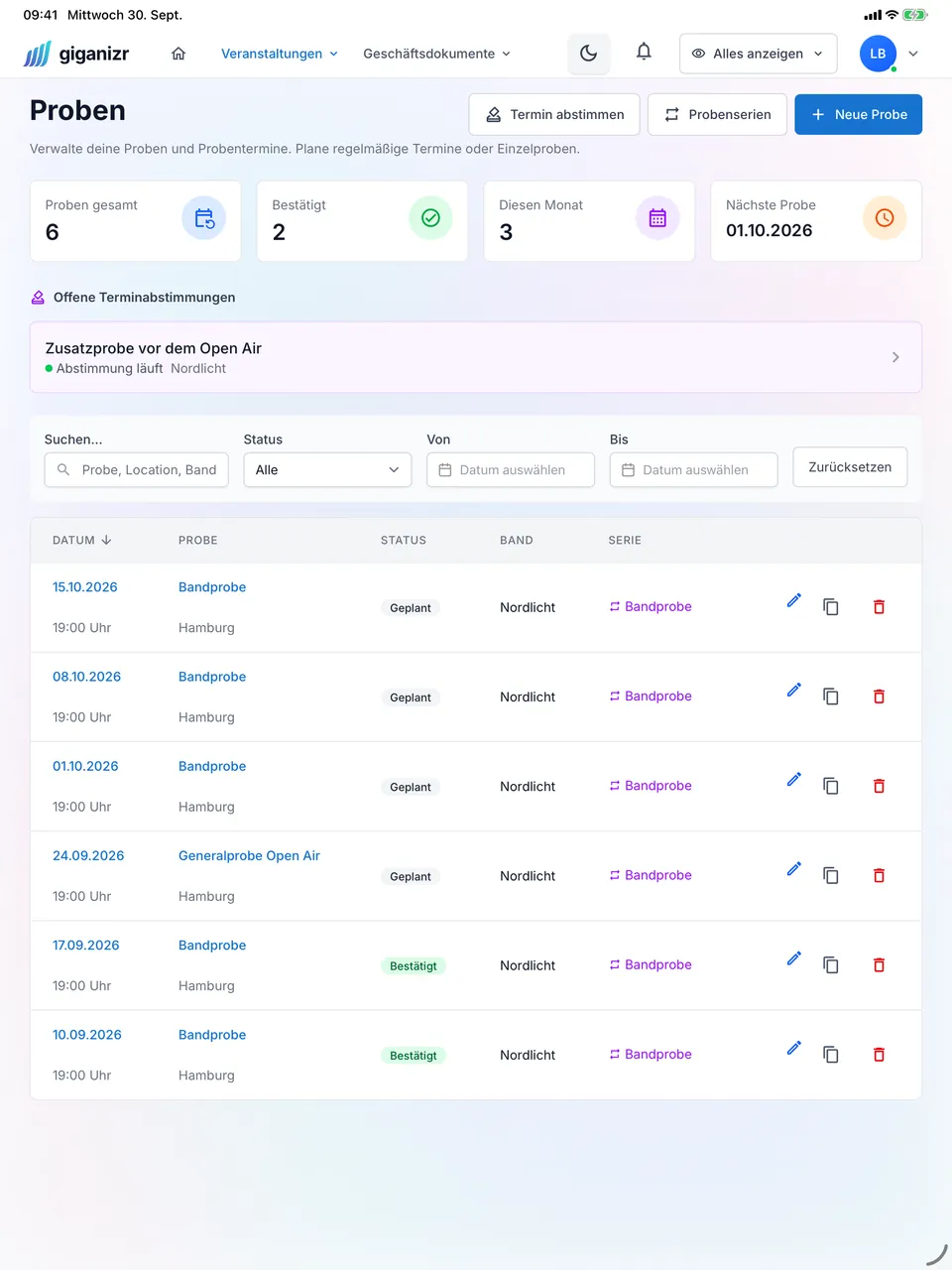Image resolution: width=952 pixels, height=1270 pixels.
Task: Open the Veranstaltungen menu
Action: [x=280, y=54]
